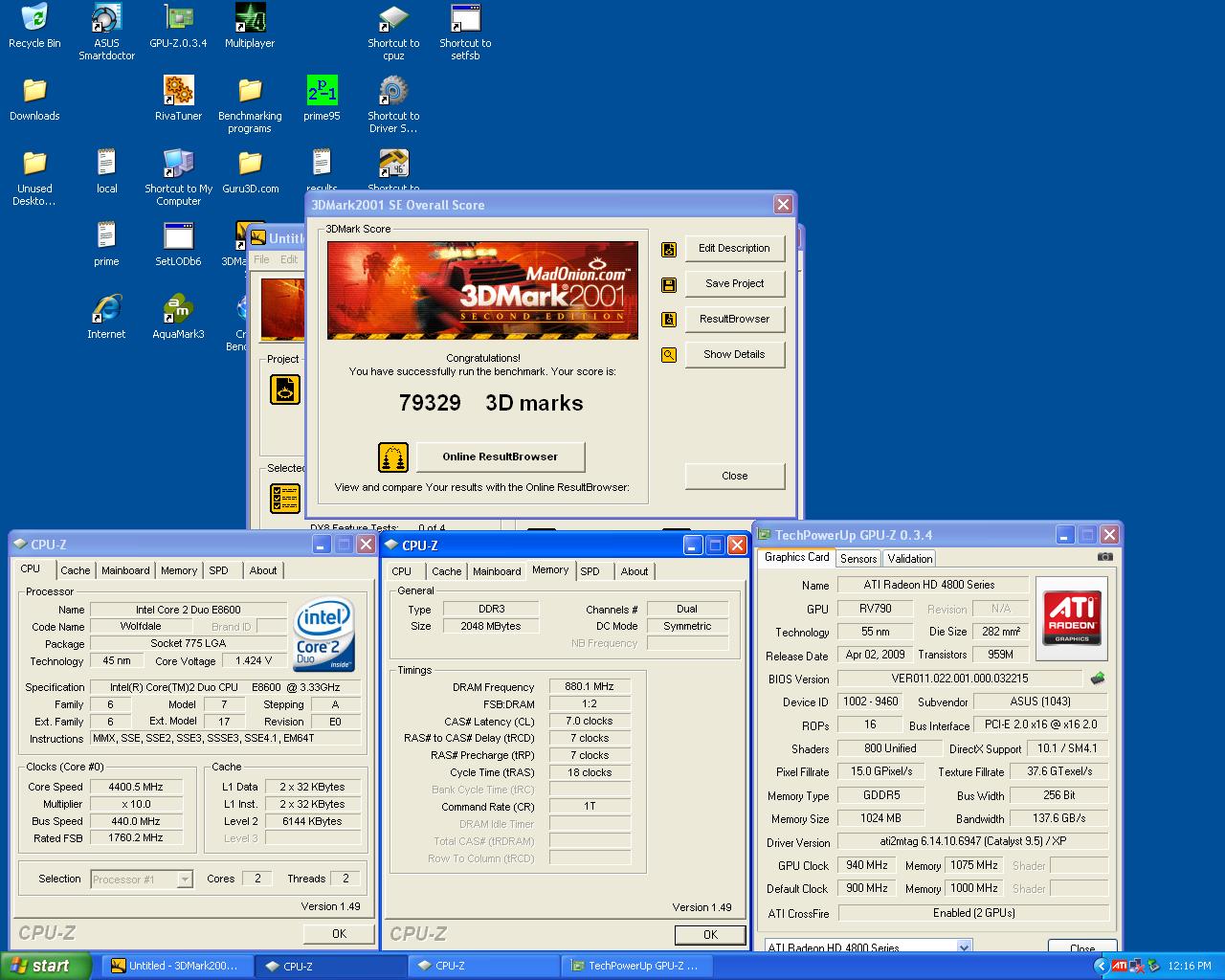Switch to the Graphics Card tab in GPU-Z
The image size is (1225, 980).
[x=797, y=557]
